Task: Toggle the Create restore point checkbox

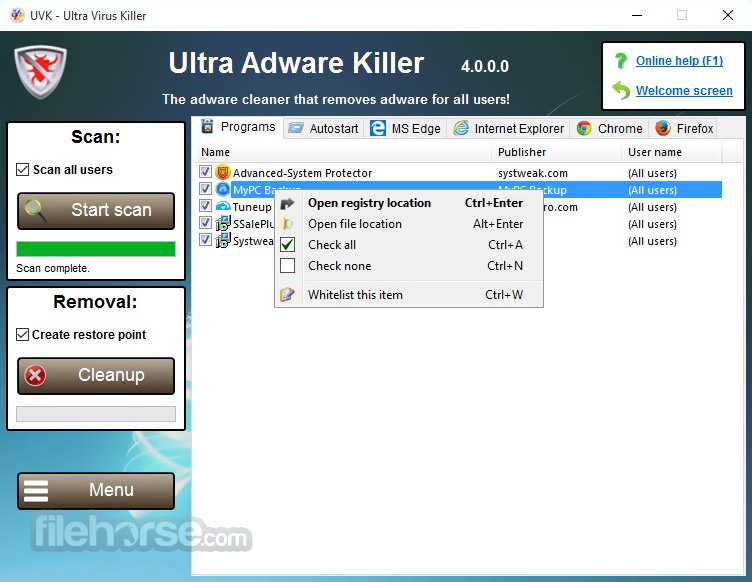Action: pos(23,334)
